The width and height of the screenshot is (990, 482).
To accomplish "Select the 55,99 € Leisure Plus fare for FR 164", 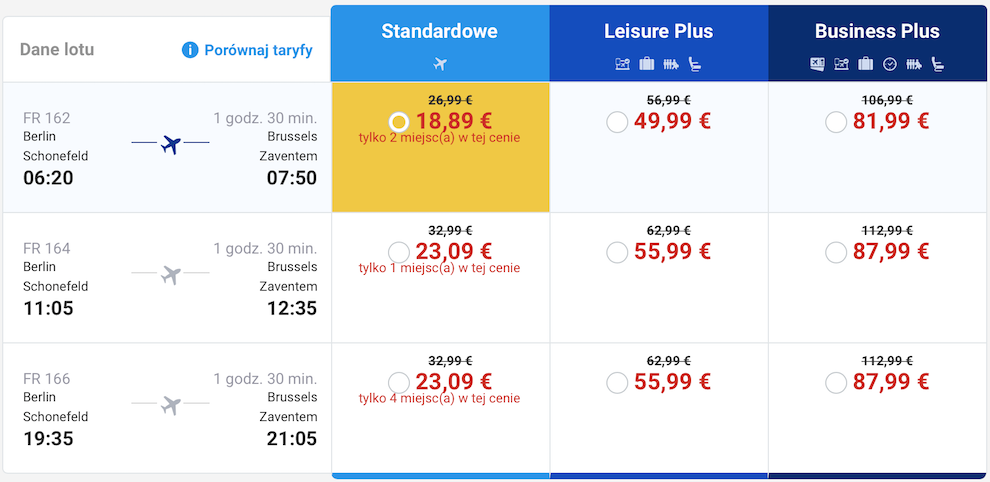I will [x=617, y=252].
